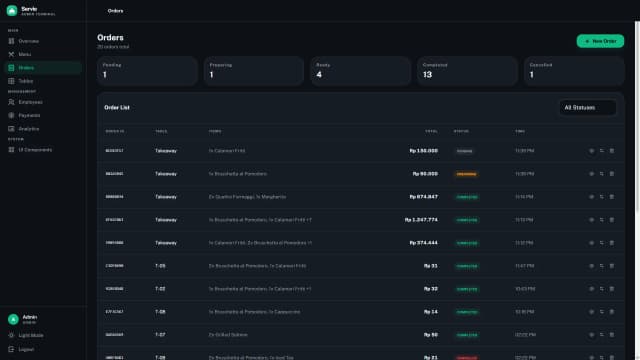Click the Status column header
Screen dimensions: 640x360
coord(461,131)
